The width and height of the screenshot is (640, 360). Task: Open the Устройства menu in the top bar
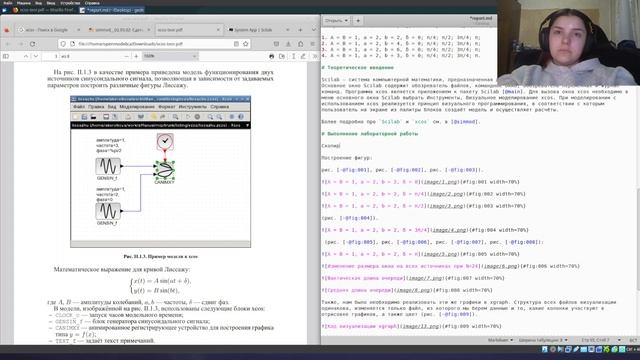click(x=70, y=3)
